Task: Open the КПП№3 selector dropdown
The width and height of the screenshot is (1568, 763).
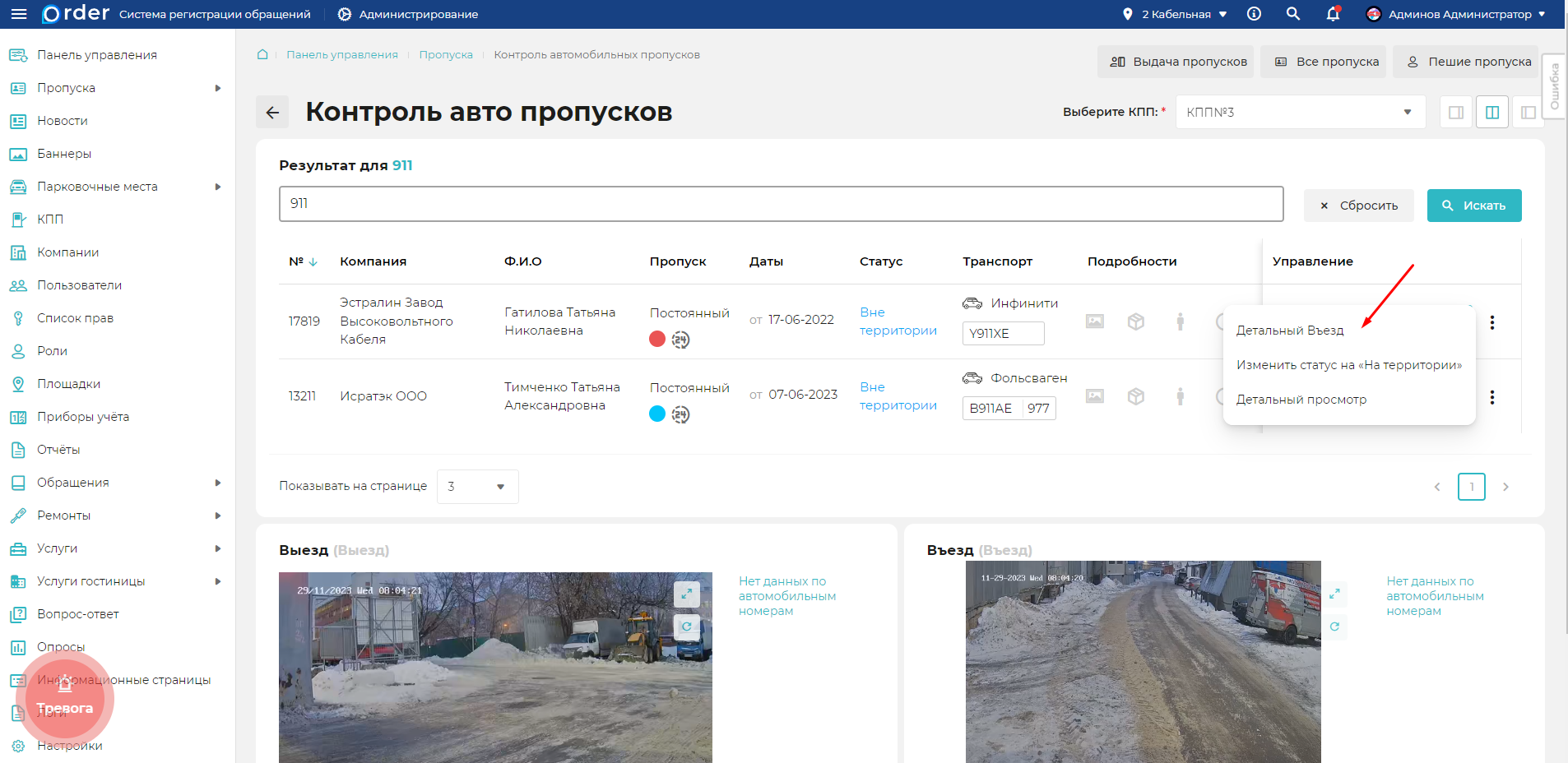Action: (1300, 112)
